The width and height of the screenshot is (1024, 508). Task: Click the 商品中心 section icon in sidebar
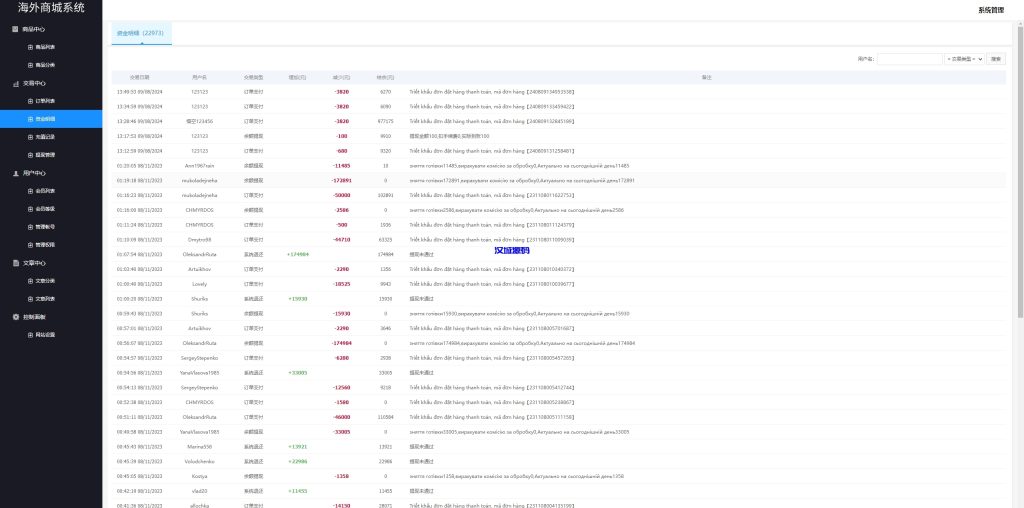tap(14, 29)
